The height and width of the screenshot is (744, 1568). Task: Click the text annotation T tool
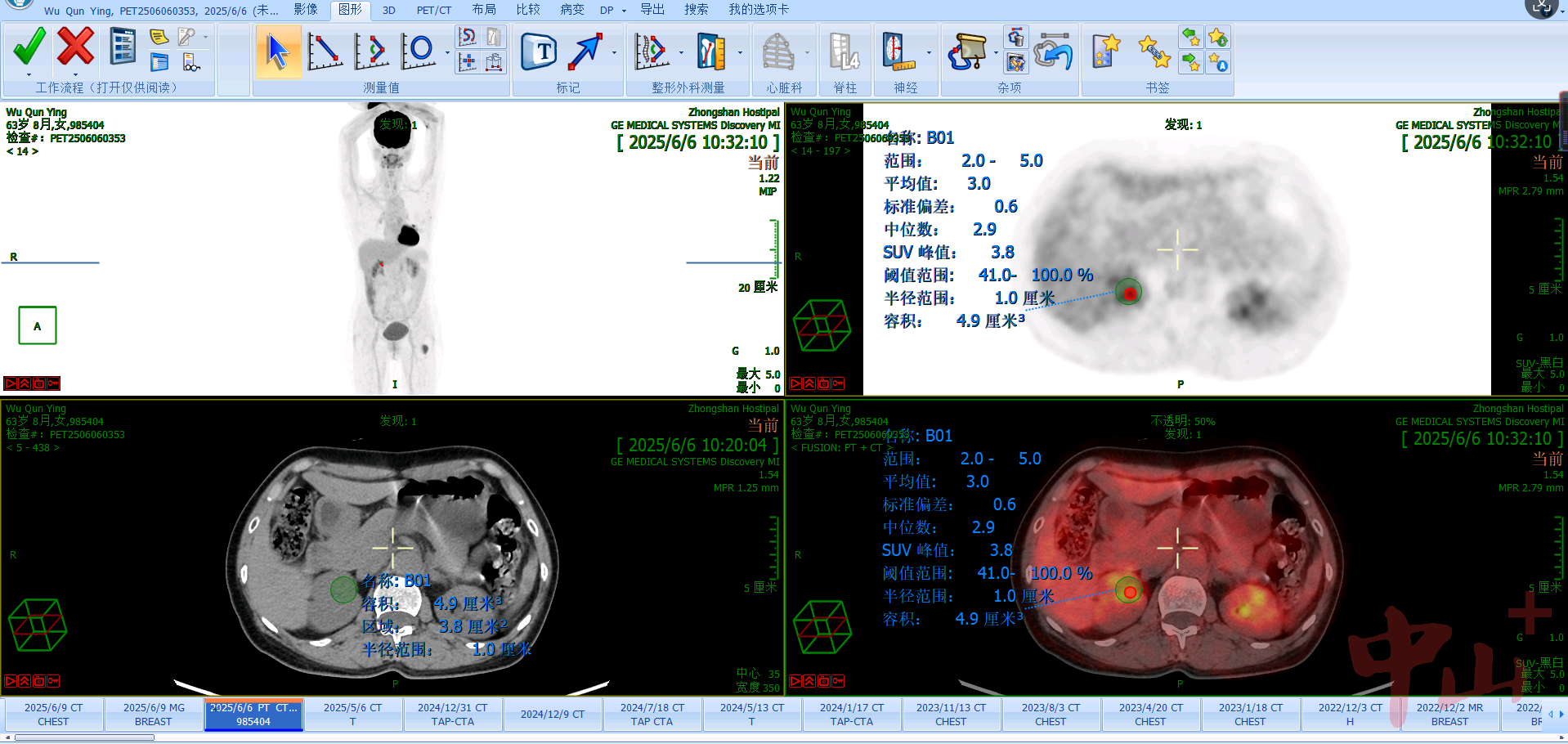coord(540,52)
